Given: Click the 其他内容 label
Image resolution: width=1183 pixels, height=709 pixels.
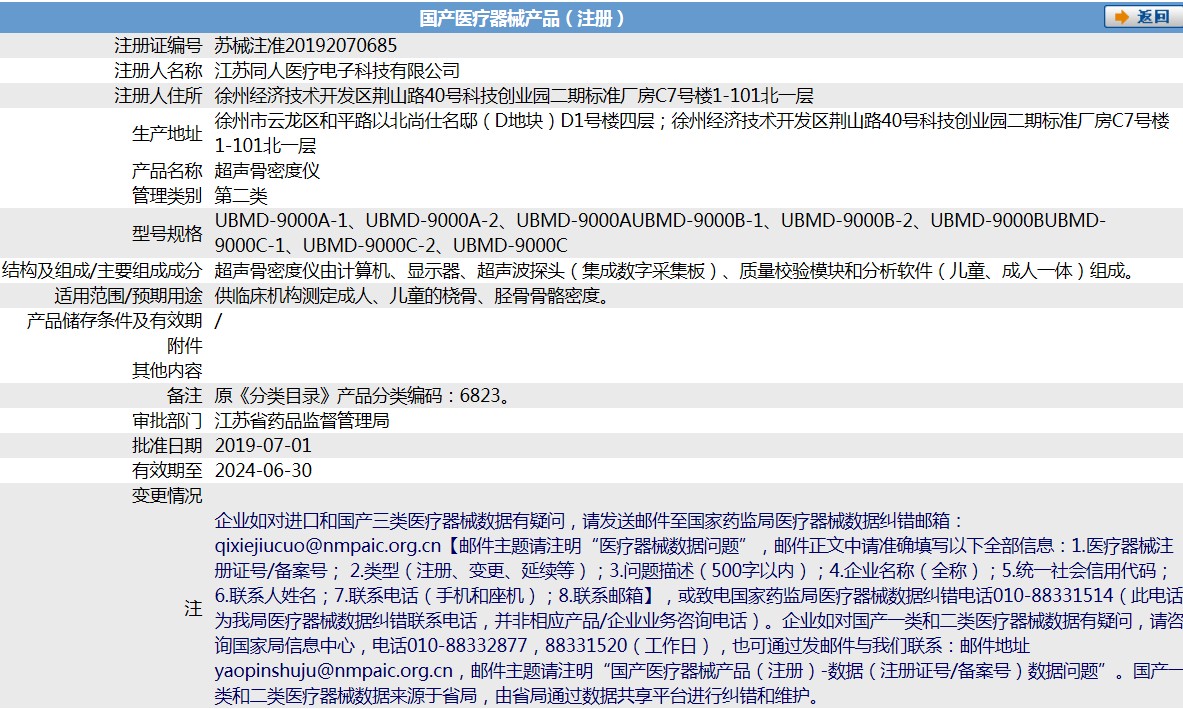Looking at the screenshot, I should click(x=167, y=370).
